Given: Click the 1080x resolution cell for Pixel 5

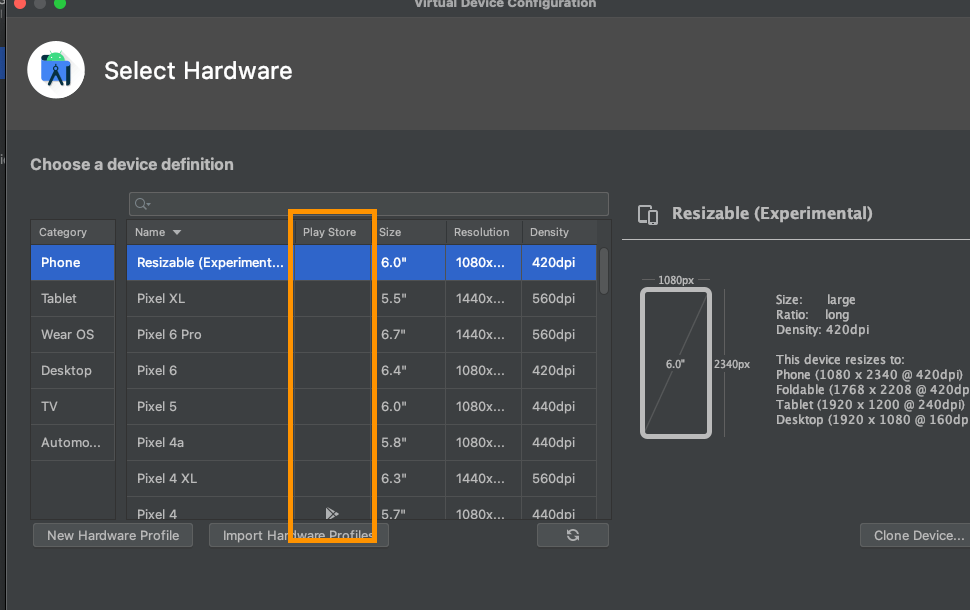Looking at the screenshot, I should 484,406.
